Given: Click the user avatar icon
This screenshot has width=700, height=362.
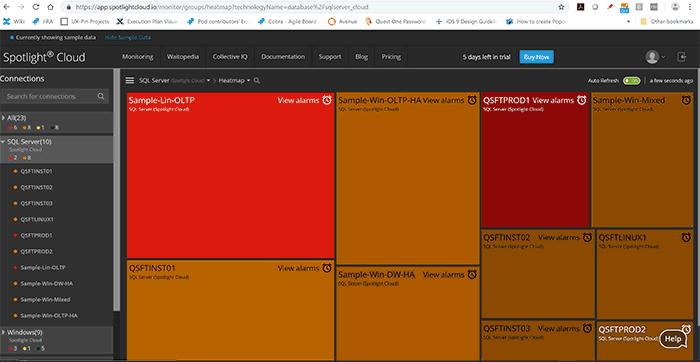Looking at the screenshot, I should [652, 57].
